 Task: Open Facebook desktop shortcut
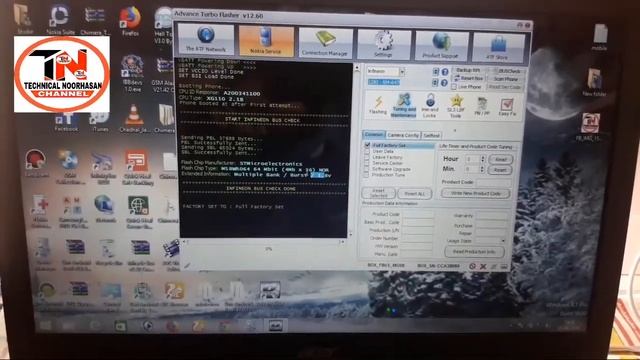[66, 122]
